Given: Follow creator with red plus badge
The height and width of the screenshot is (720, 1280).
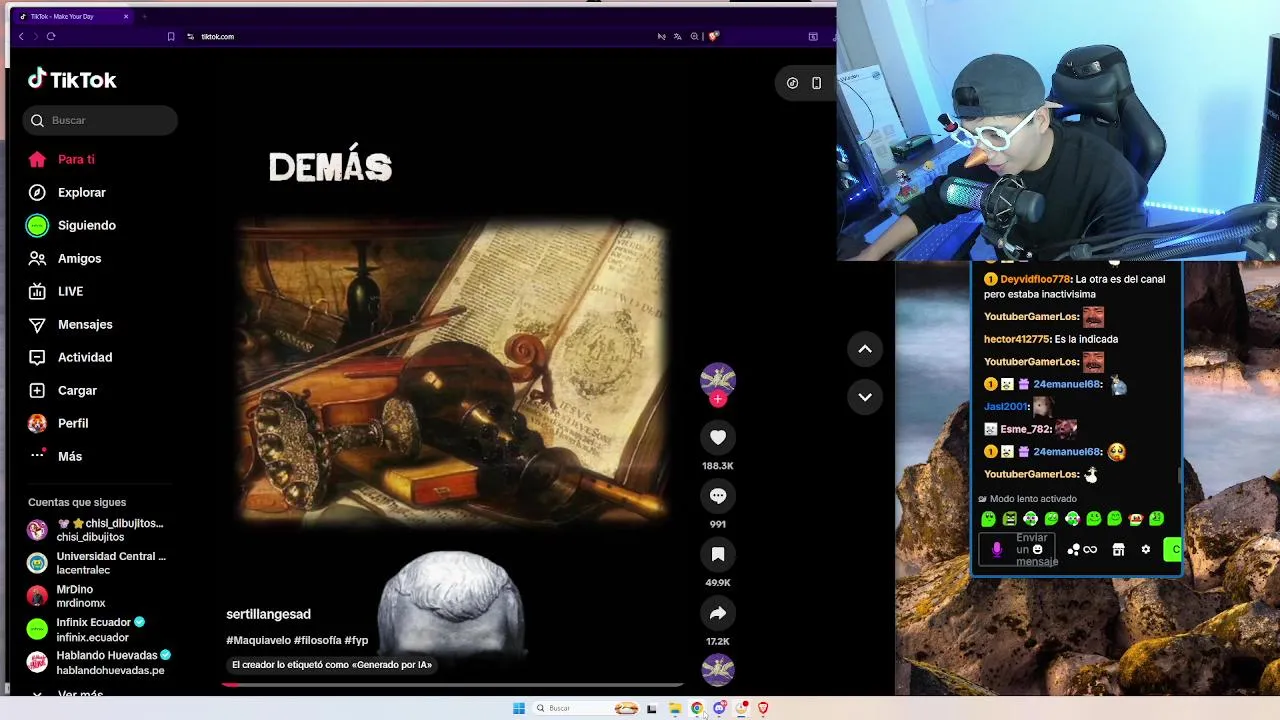Looking at the screenshot, I should (x=718, y=399).
